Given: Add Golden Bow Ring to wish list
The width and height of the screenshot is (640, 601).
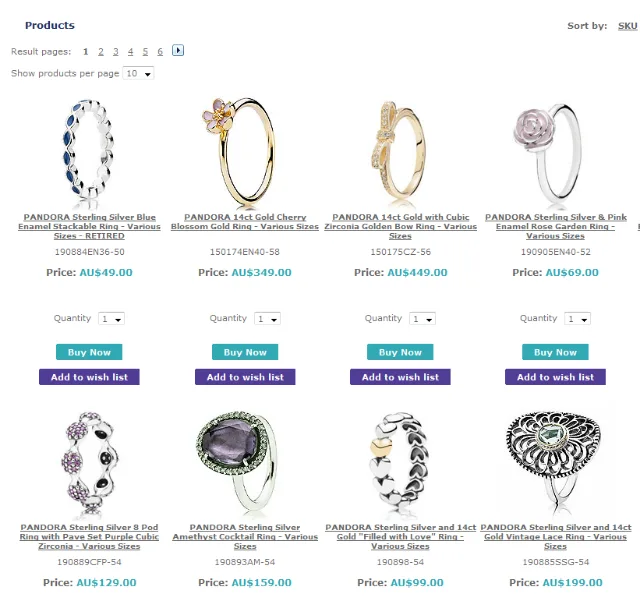Looking at the screenshot, I should click(400, 377).
